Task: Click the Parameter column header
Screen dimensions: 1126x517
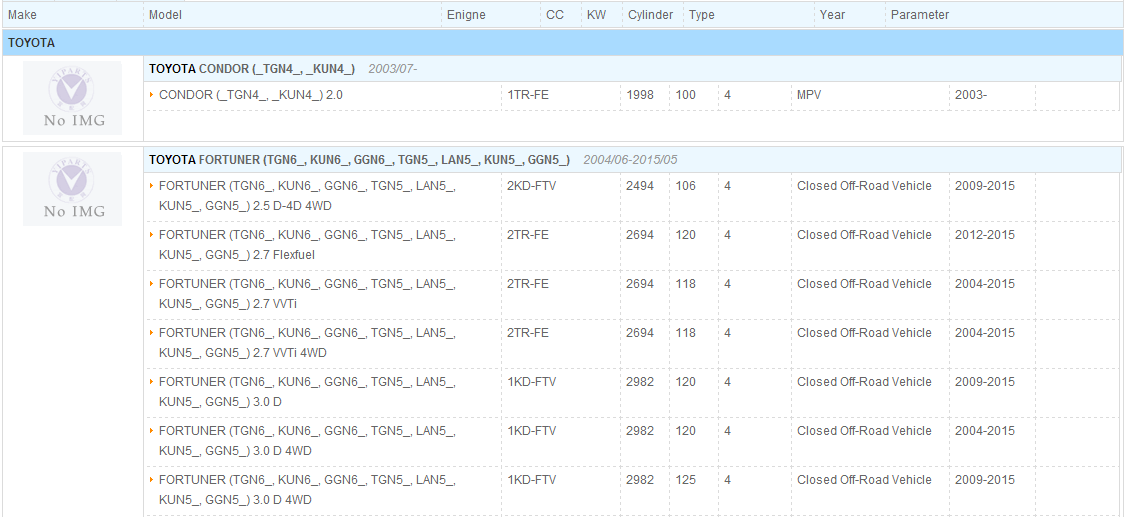Action: [x=920, y=15]
